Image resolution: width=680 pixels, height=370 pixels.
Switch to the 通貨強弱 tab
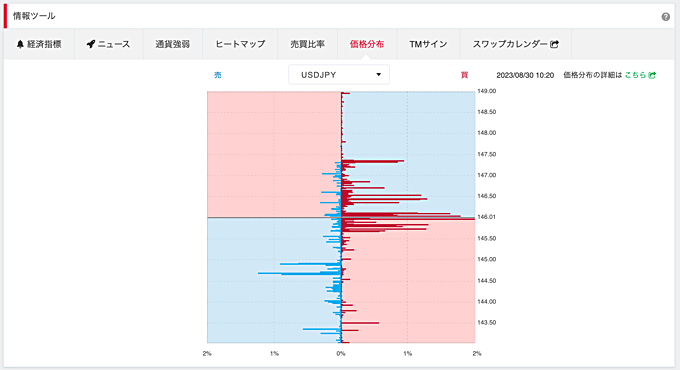click(173, 44)
